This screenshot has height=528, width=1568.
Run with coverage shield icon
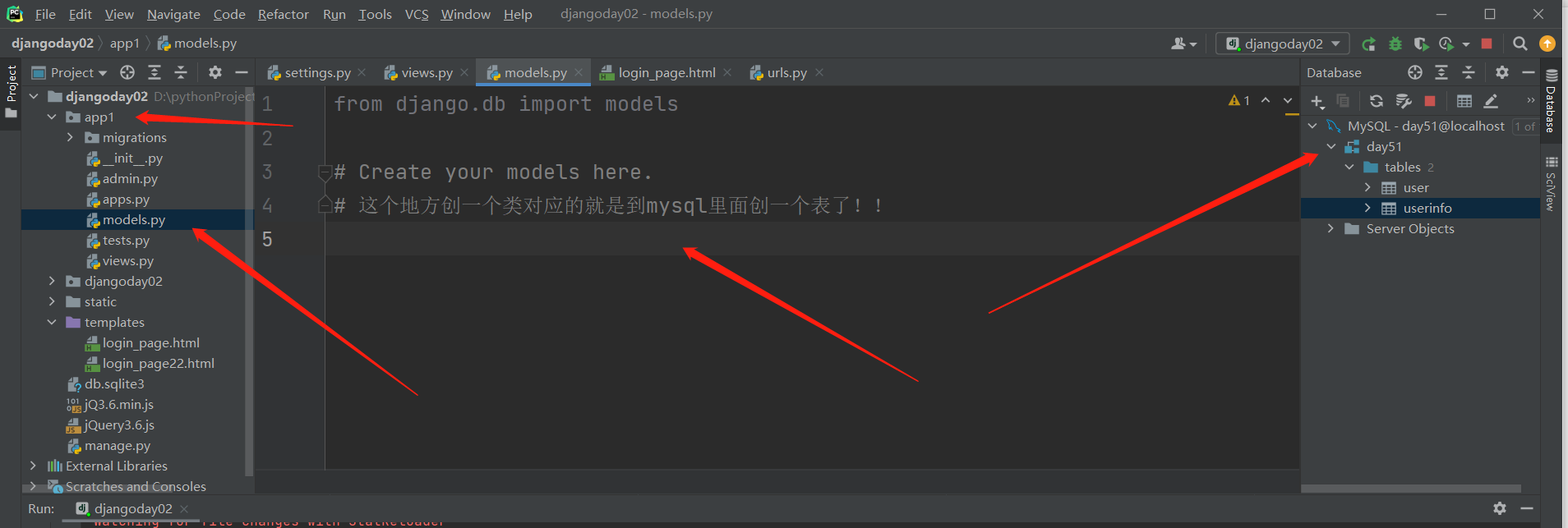(x=1421, y=44)
